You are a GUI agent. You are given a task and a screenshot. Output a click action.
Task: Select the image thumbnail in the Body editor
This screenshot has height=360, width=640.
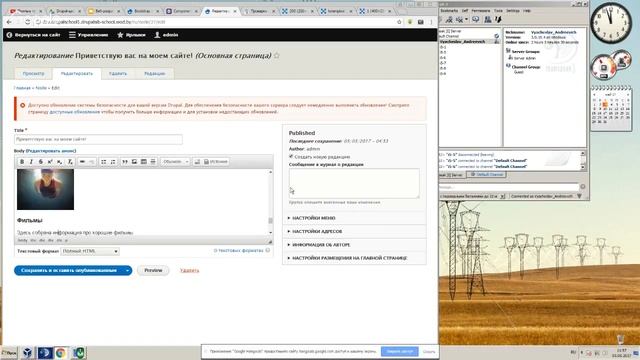click(45, 189)
